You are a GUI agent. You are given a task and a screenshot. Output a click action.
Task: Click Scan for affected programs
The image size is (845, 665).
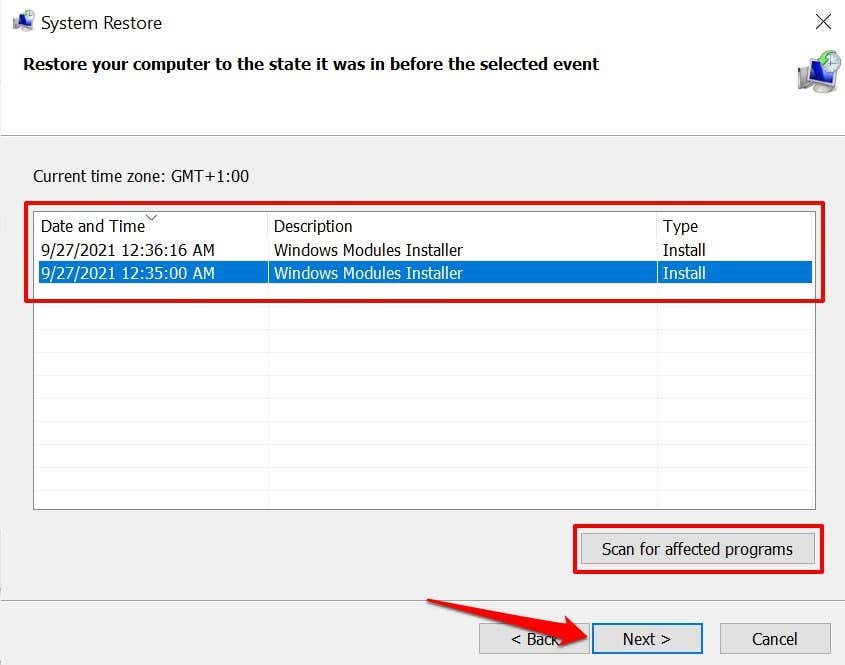tap(697, 549)
